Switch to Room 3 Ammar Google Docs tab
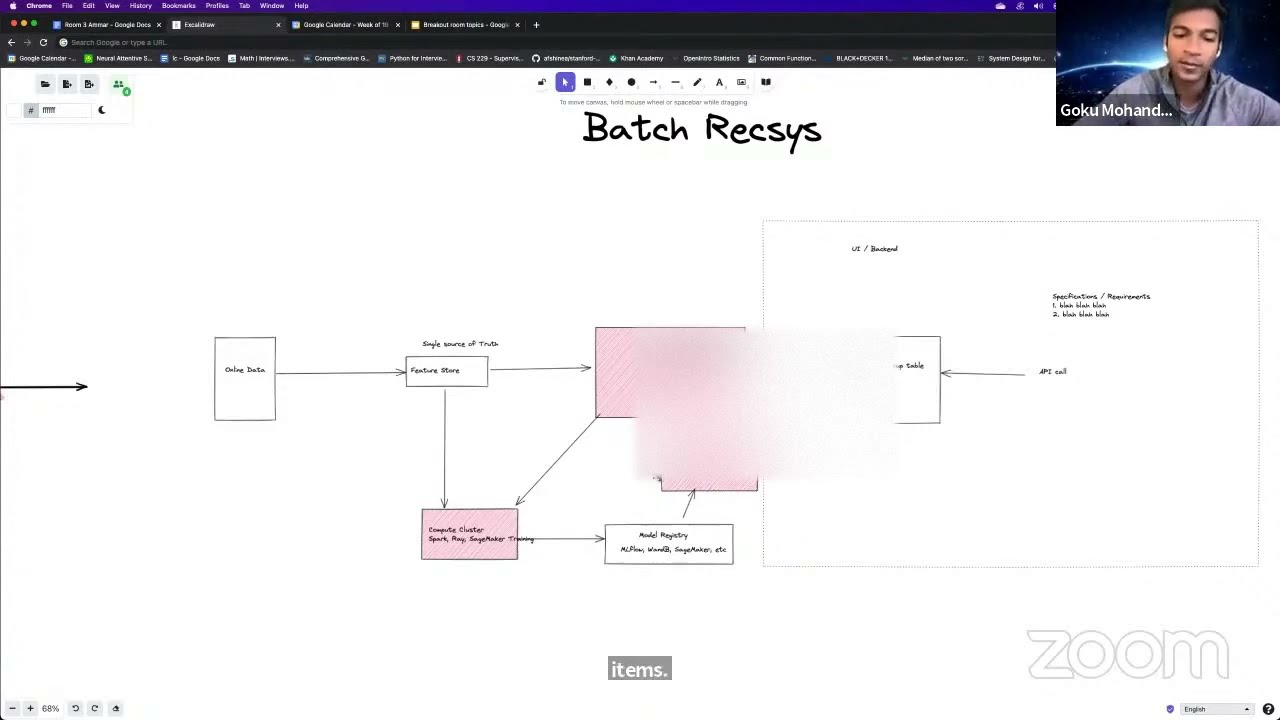The width and height of the screenshot is (1280, 720). coord(107,24)
